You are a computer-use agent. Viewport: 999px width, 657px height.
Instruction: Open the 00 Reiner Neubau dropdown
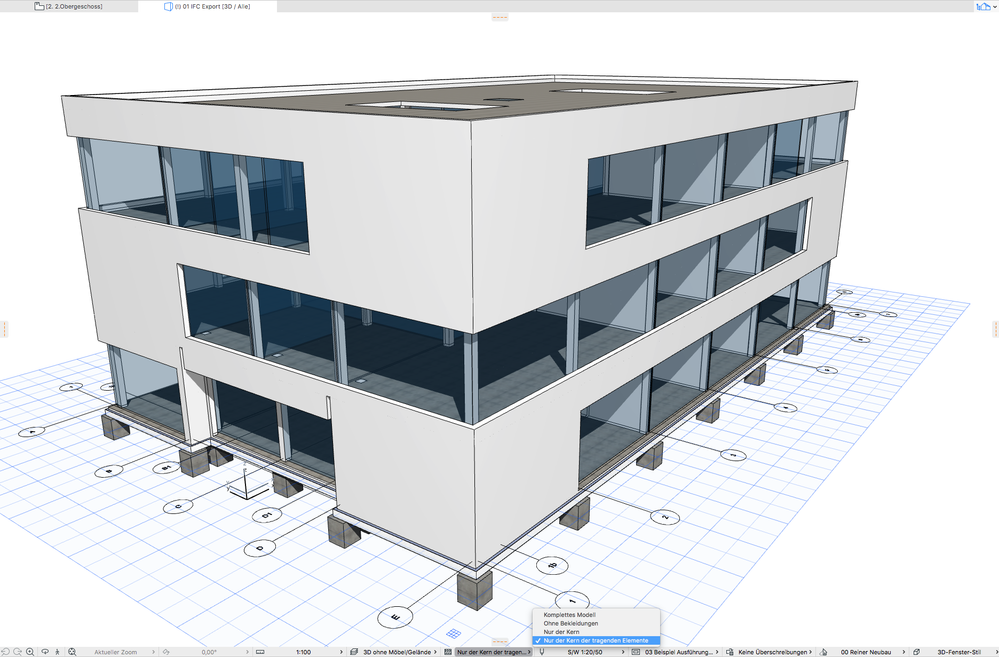point(868,652)
